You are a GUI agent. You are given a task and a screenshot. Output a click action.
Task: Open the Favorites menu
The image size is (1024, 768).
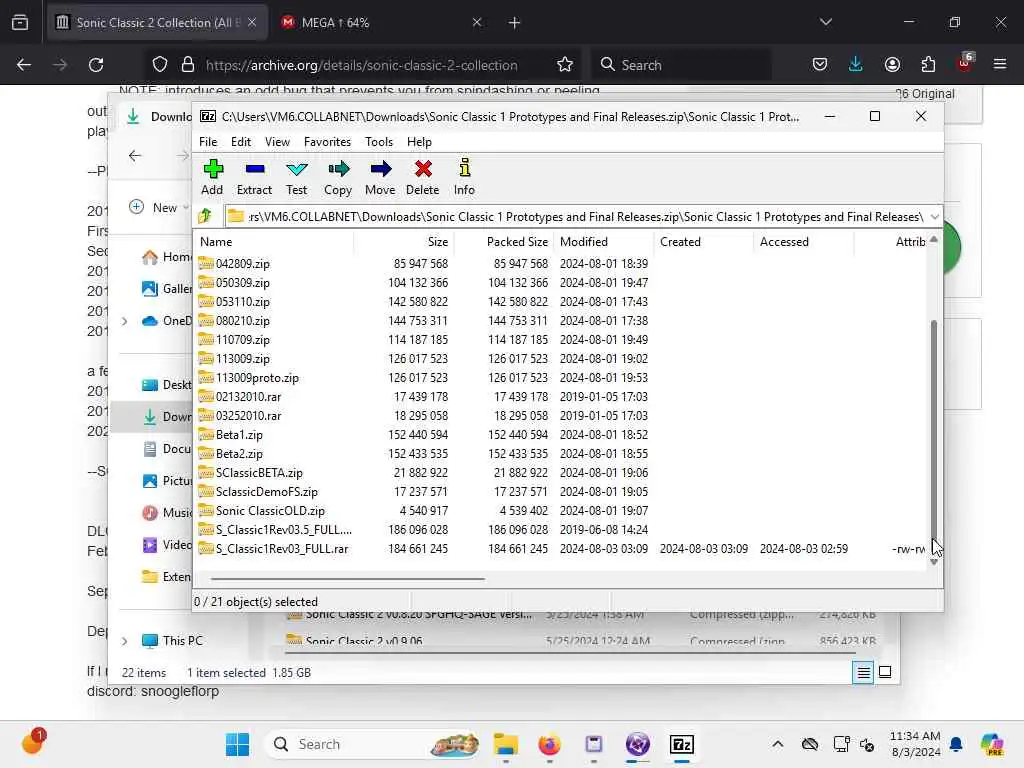327,142
